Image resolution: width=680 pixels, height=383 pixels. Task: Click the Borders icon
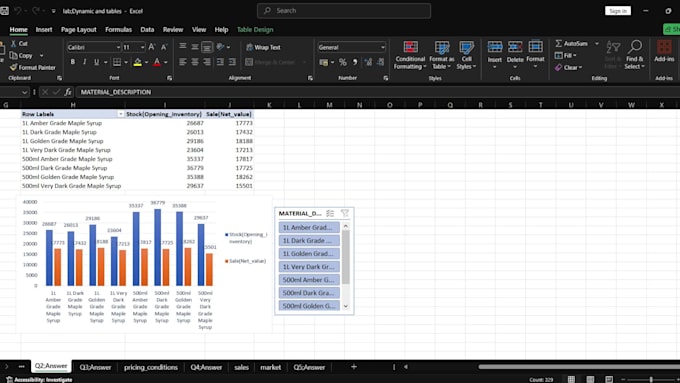click(117, 62)
